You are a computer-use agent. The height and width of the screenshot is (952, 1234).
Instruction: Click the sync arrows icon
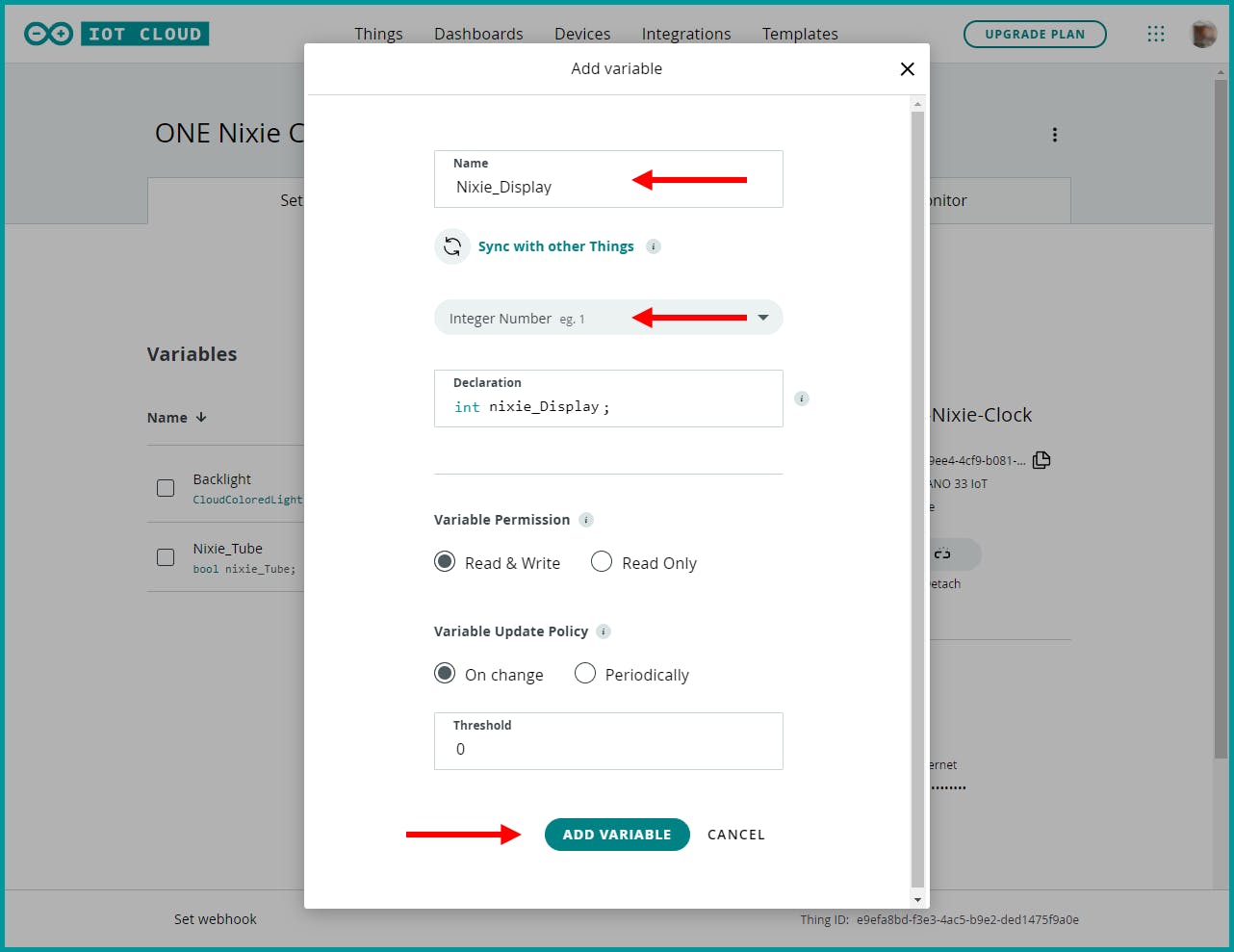(452, 246)
